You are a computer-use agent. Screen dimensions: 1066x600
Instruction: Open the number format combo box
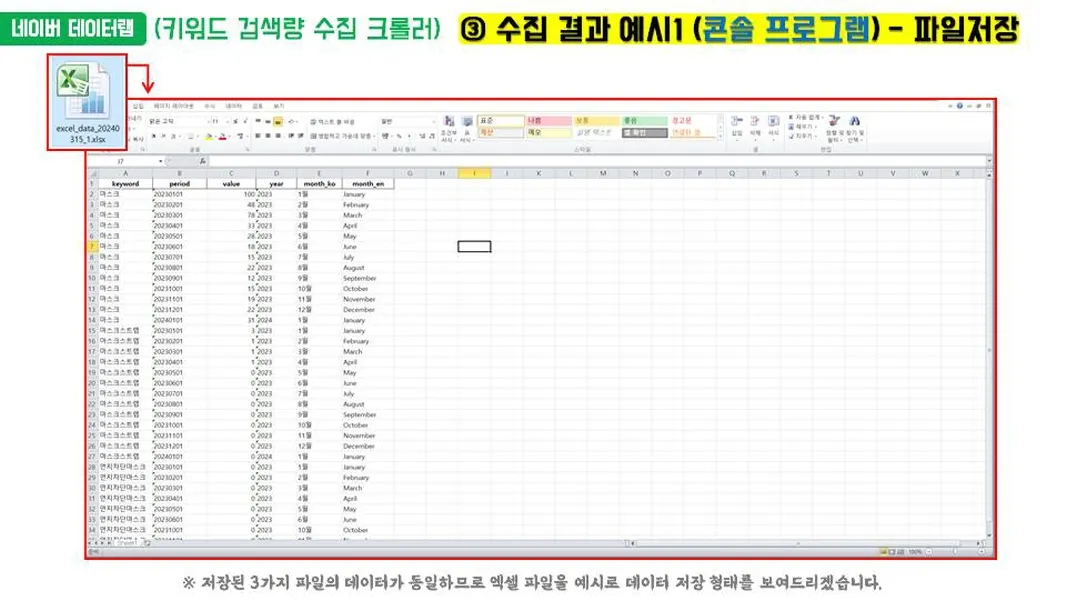click(408, 121)
